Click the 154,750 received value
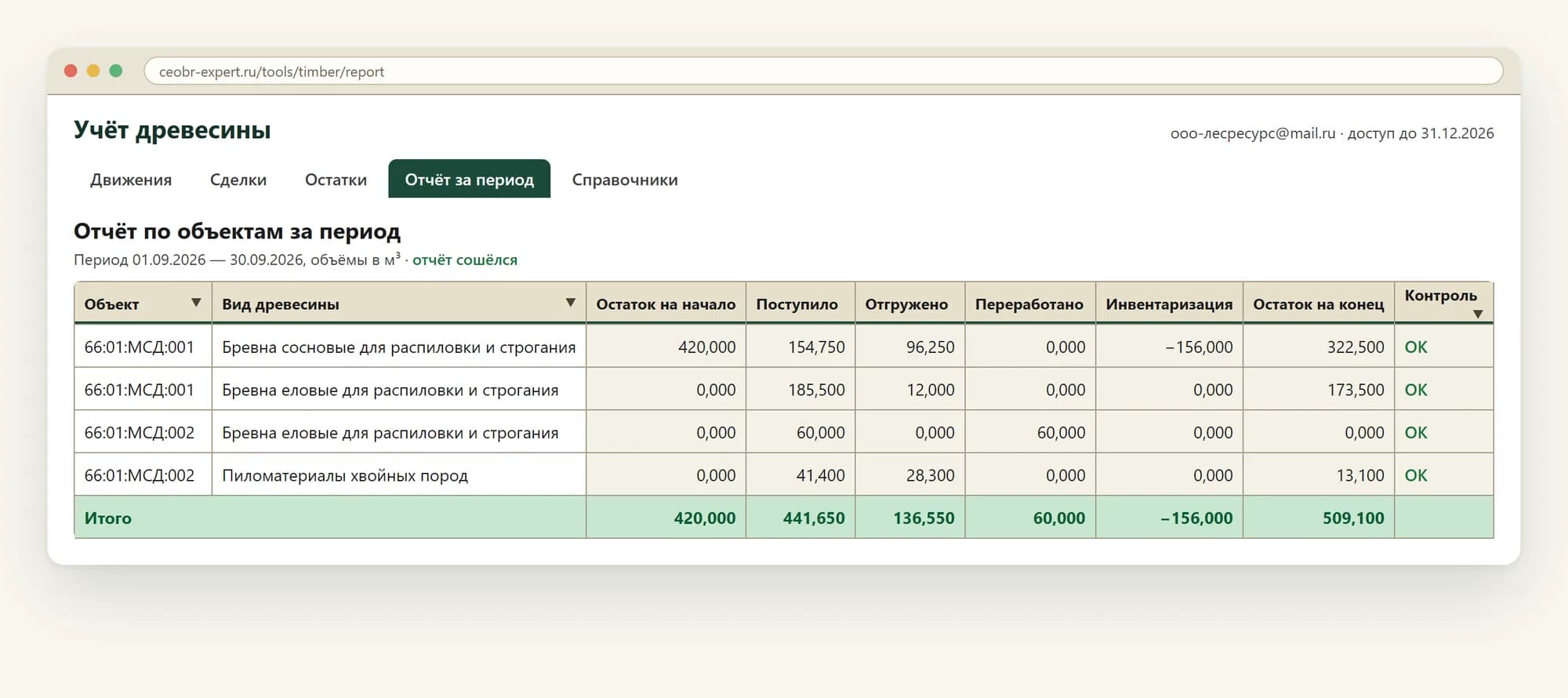1568x698 pixels. (816, 347)
